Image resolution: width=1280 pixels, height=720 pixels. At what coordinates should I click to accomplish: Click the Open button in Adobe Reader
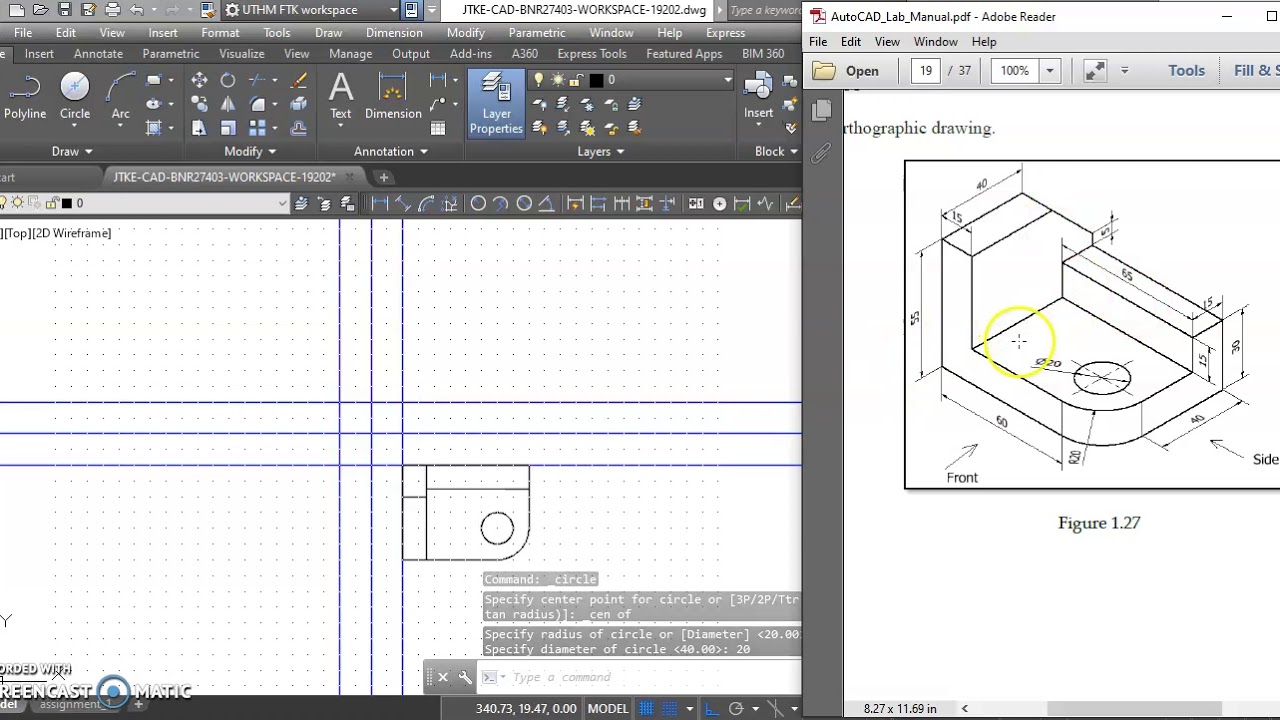pyautogui.click(x=848, y=71)
